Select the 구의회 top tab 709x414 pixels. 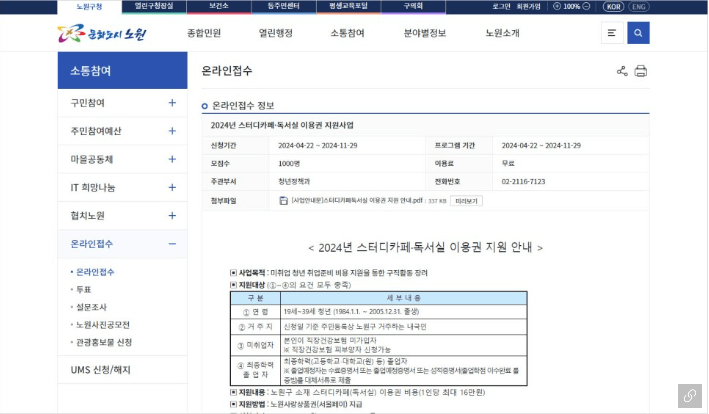[x=413, y=6]
